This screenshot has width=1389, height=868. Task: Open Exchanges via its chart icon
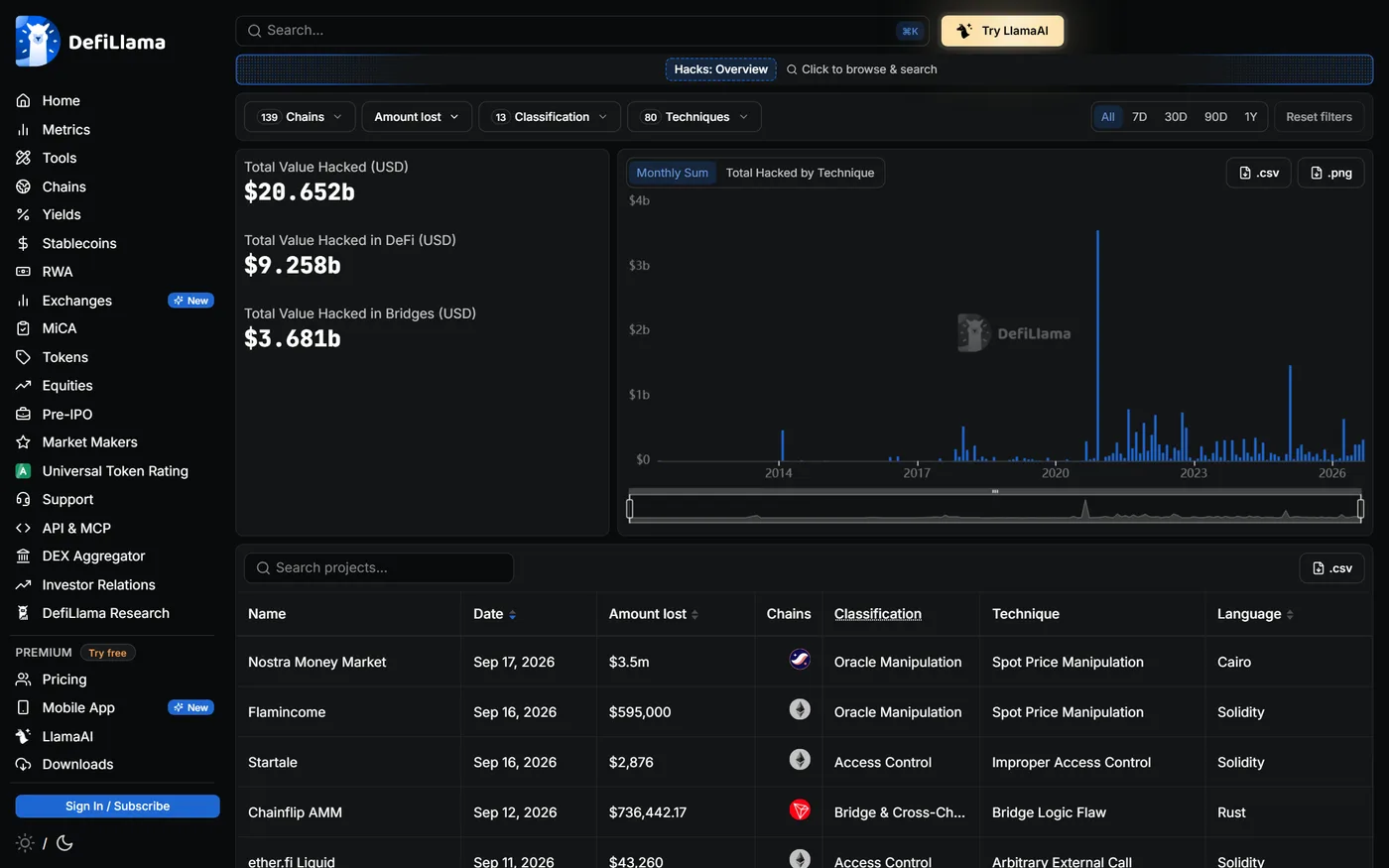23,301
